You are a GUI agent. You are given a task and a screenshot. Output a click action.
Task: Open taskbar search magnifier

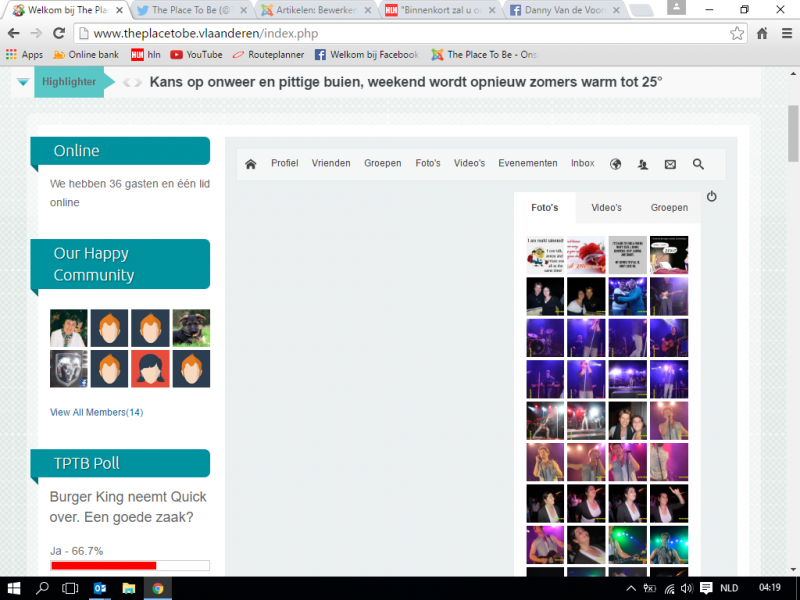tap(42, 588)
